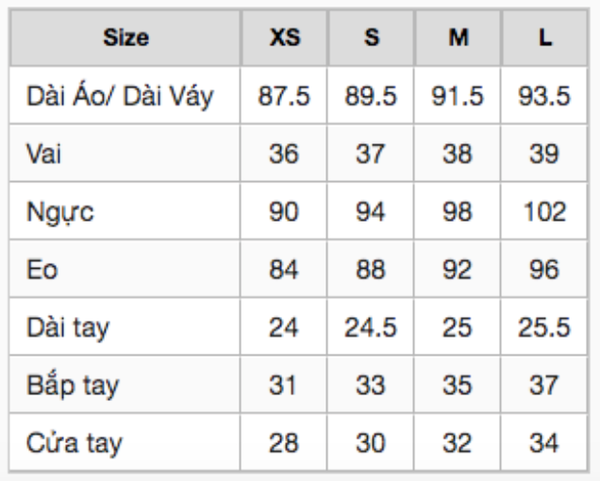Select the 102 chest value cell
Image resolution: width=600 pixels, height=481 pixels.
tap(545, 212)
